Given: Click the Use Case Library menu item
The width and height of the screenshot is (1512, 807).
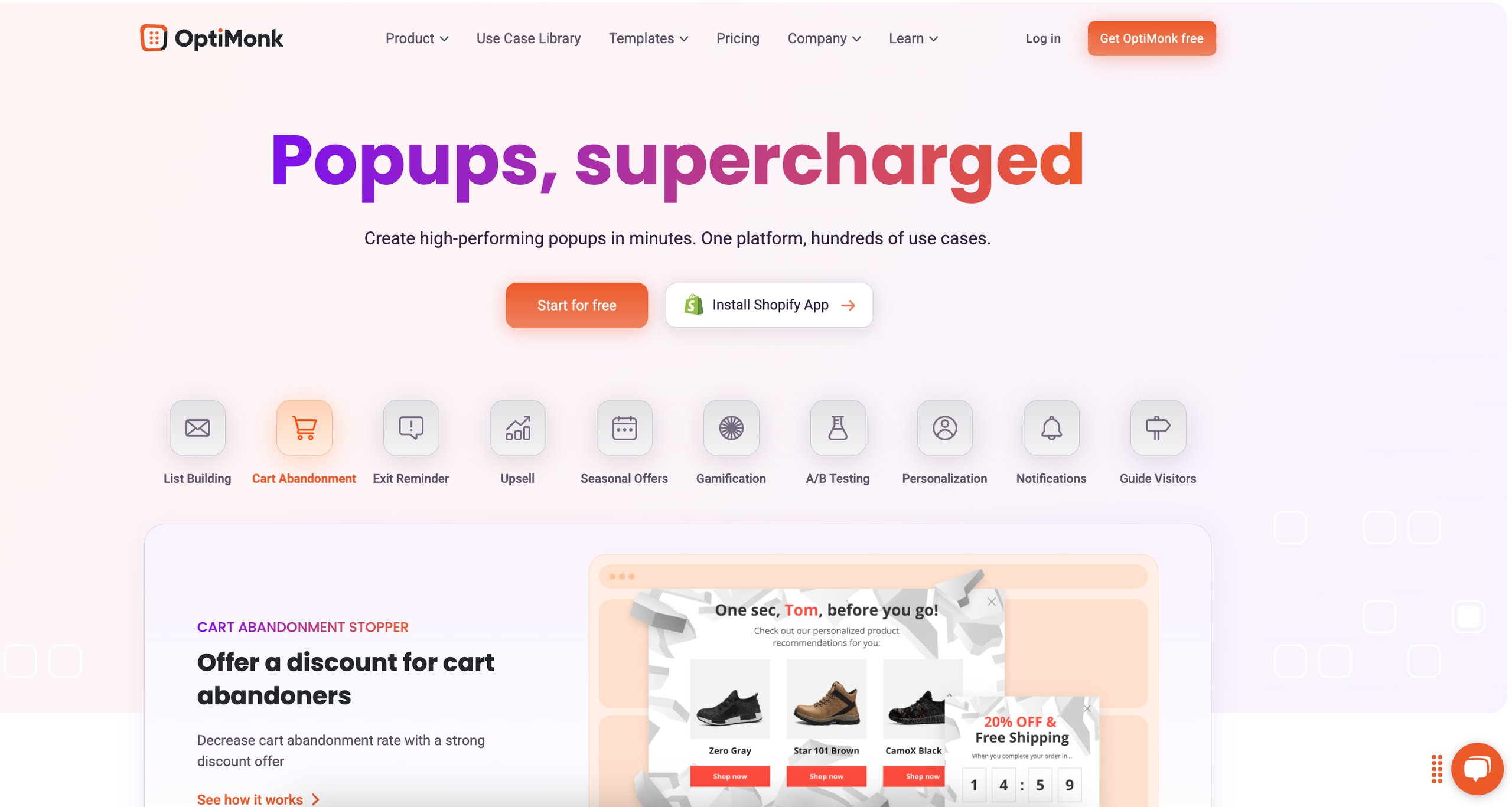Looking at the screenshot, I should tap(528, 38).
